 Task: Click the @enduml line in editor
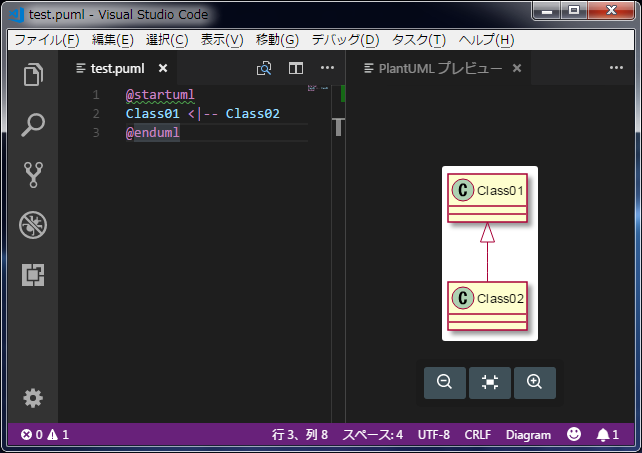[x=153, y=133]
